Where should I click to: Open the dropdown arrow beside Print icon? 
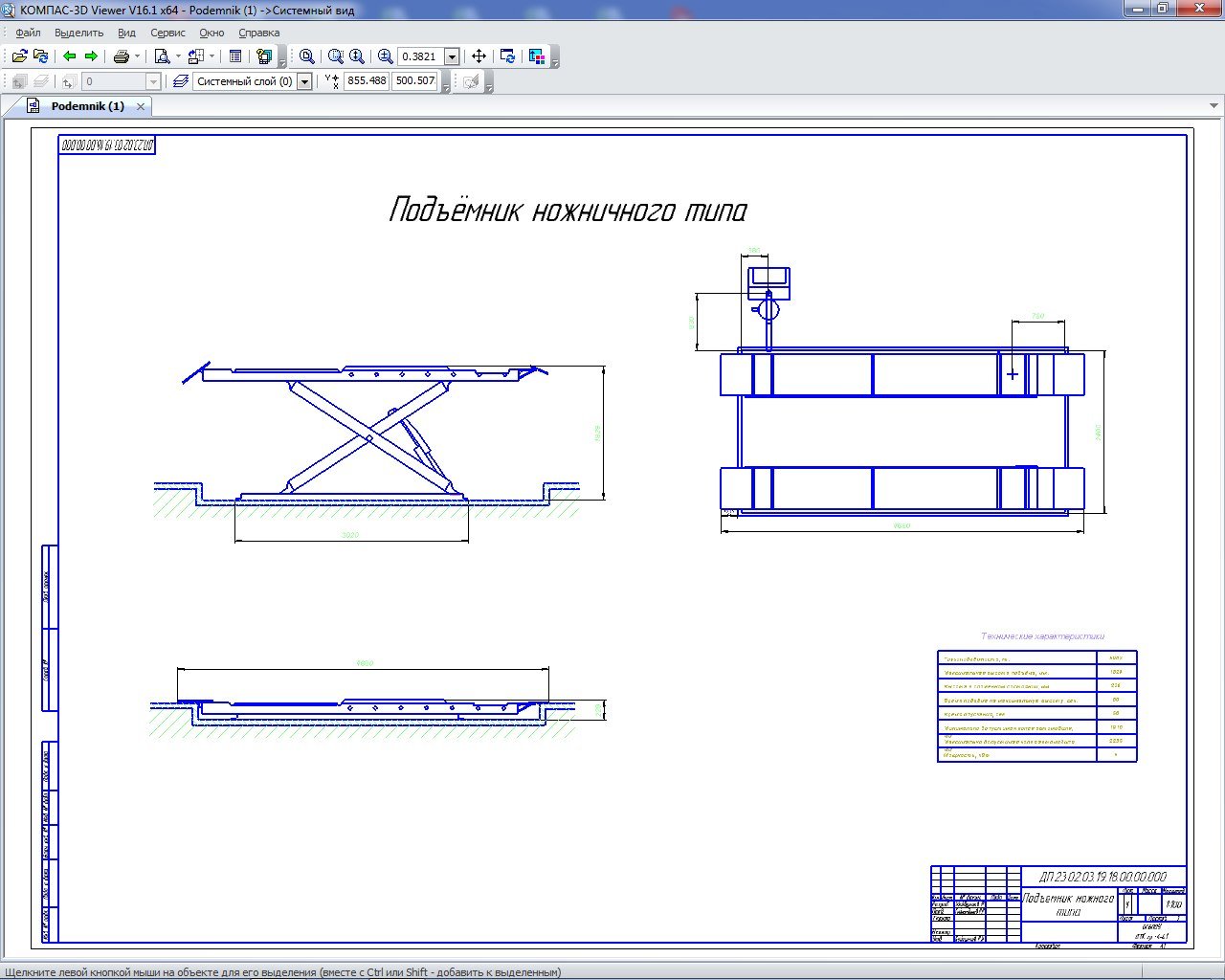click(x=137, y=56)
